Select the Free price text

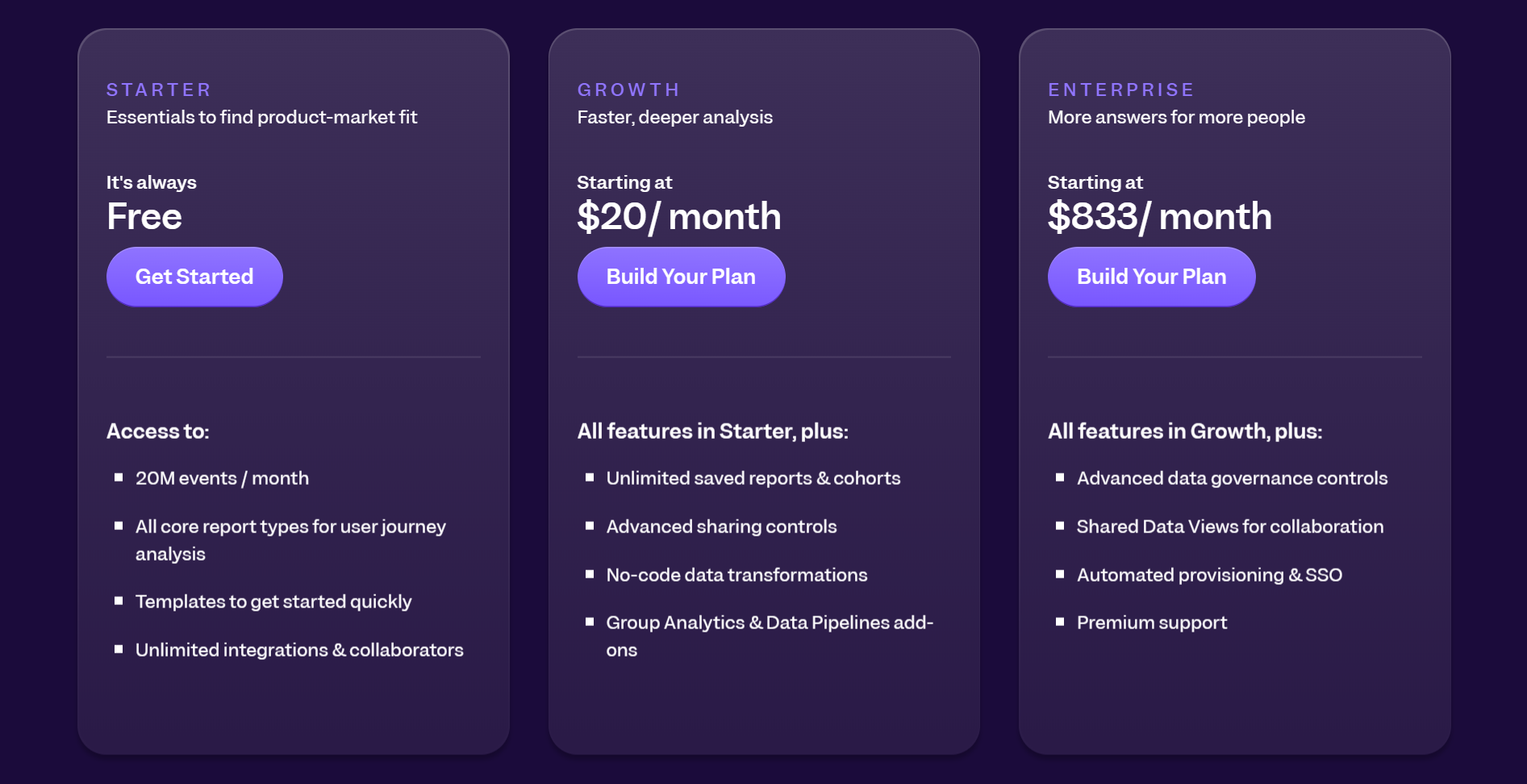[x=144, y=216]
